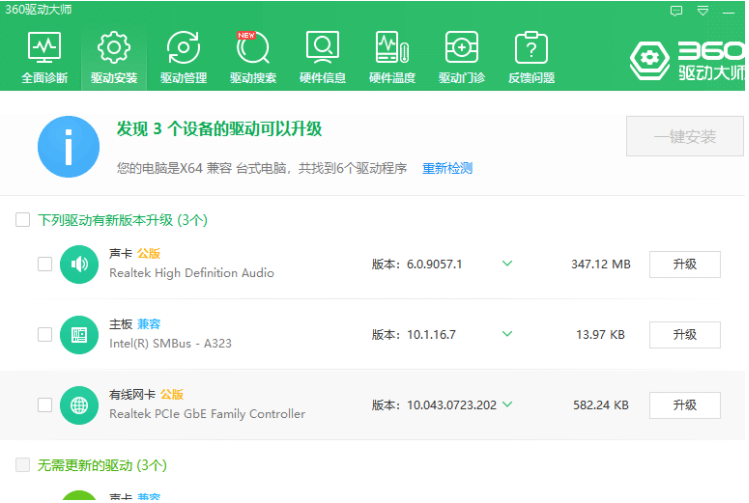Open the 硬件温度 temperature icon
749x503 pixels.
pyautogui.click(x=392, y=56)
